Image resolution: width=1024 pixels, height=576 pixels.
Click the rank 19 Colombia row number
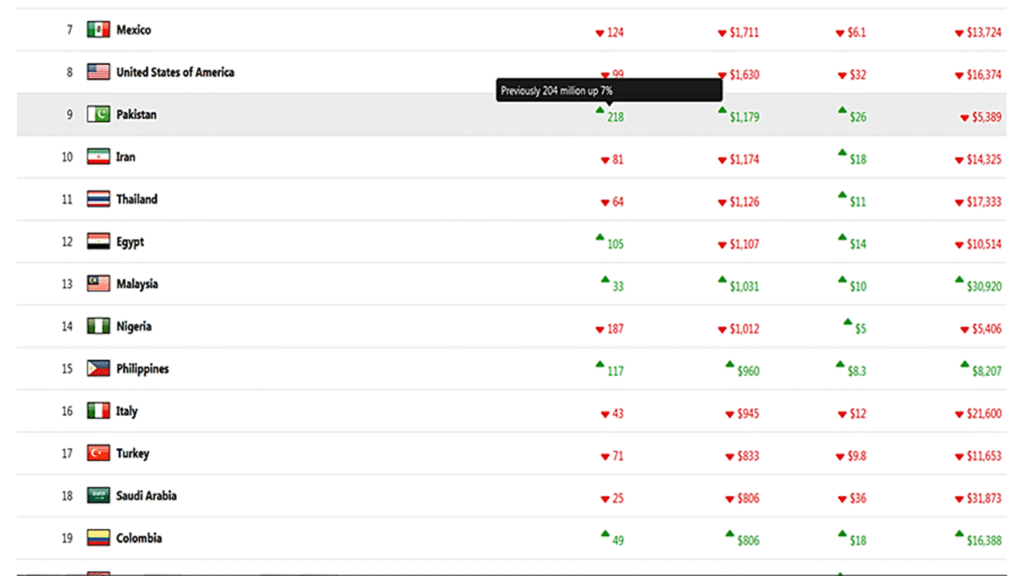click(67, 538)
